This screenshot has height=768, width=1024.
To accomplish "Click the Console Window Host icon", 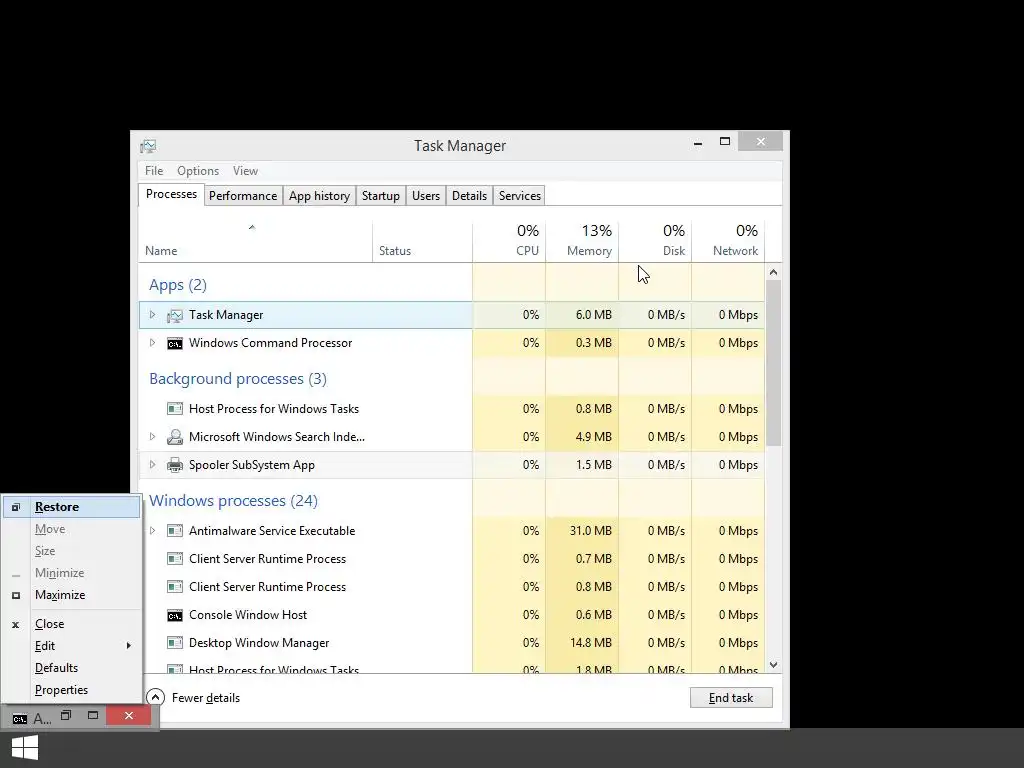I will point(174,615).
